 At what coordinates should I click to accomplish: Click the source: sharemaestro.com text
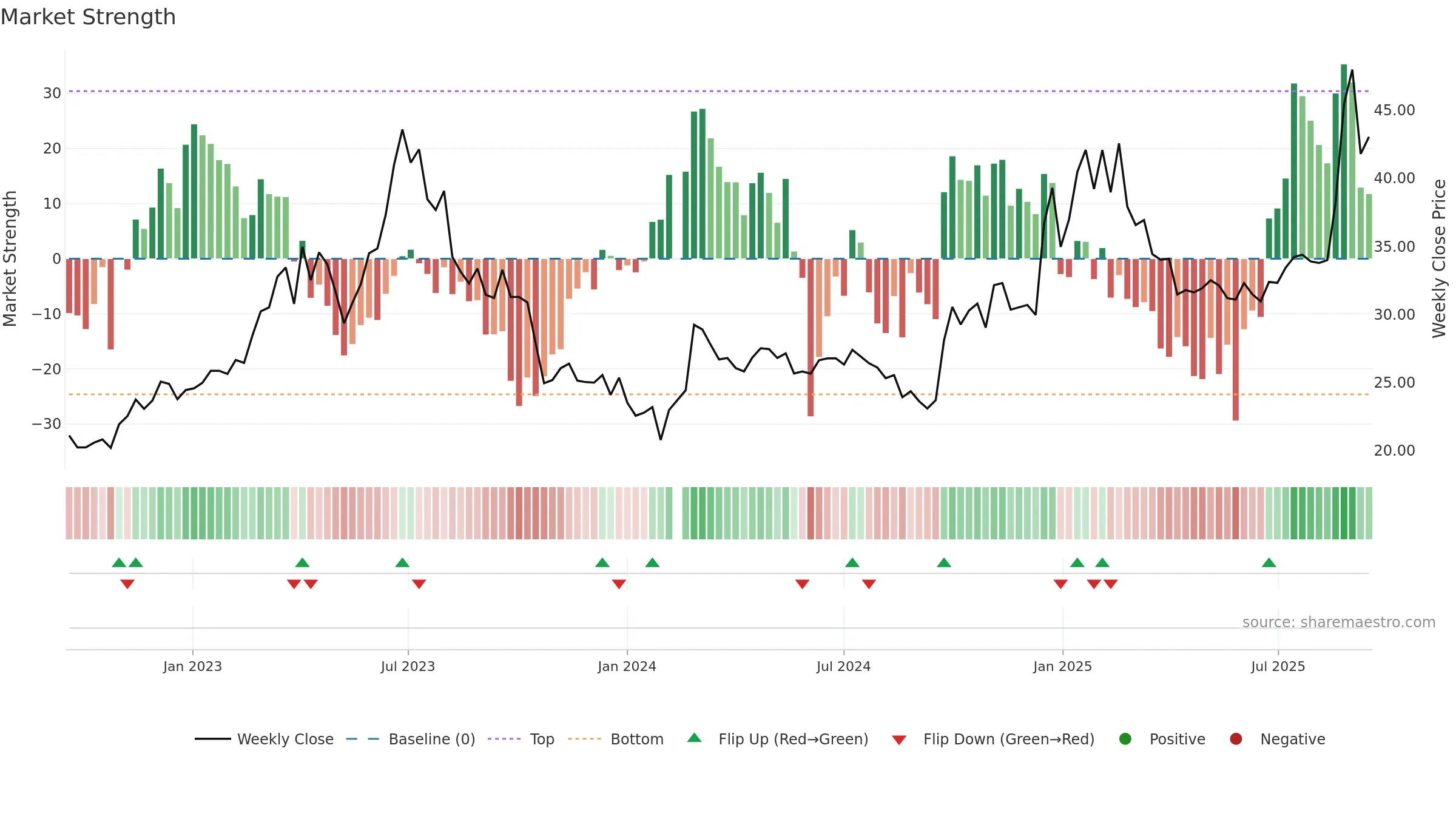[x=1339, y=622]
